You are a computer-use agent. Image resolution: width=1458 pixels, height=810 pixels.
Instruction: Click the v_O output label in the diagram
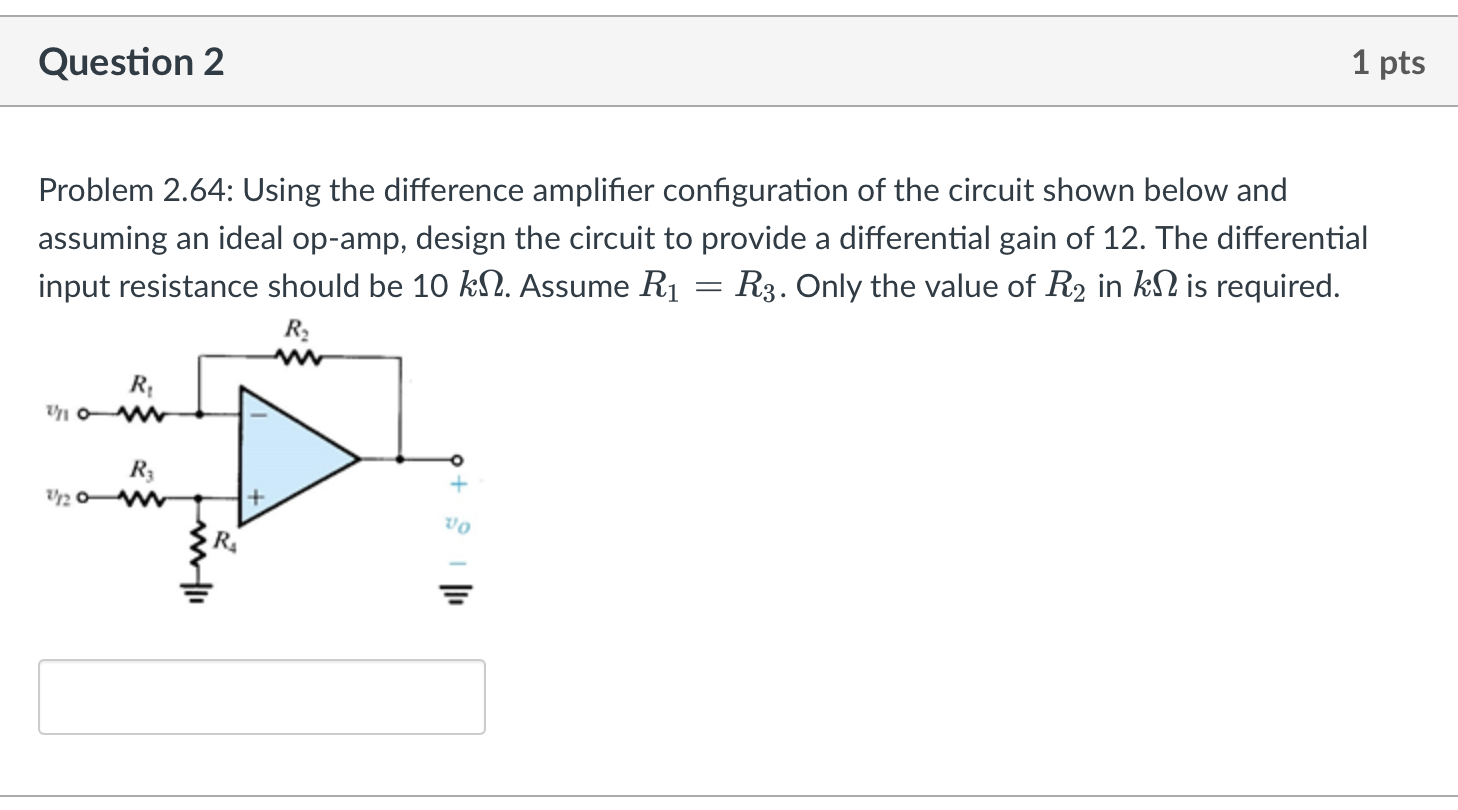456,524
